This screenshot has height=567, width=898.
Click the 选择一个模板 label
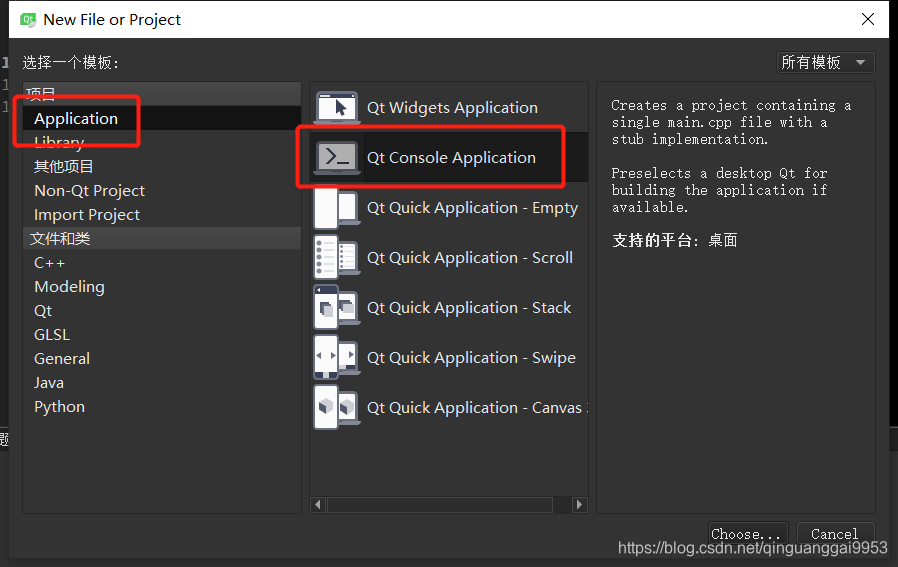(x=70, y=62)
